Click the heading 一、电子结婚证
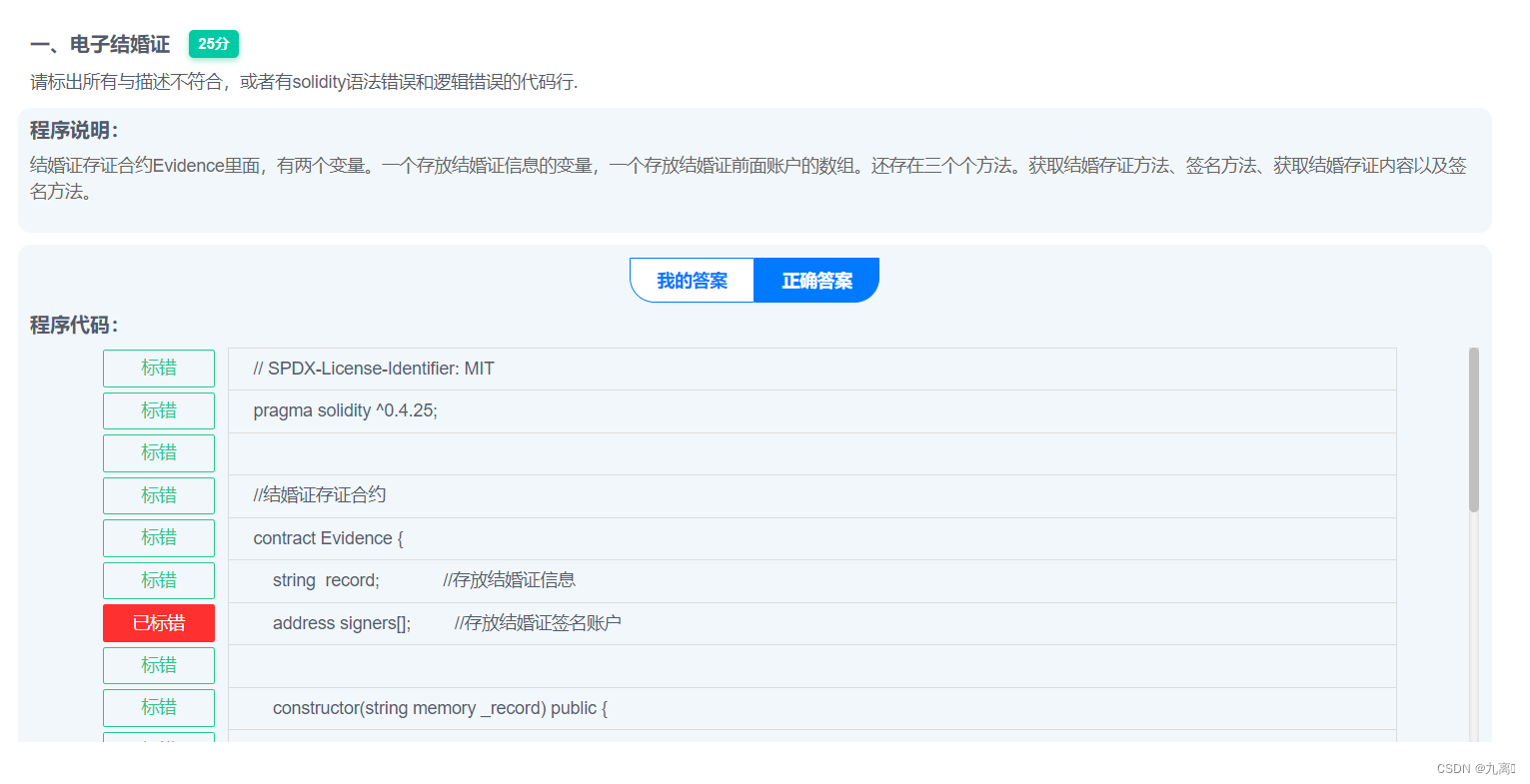 coord(100,44)
